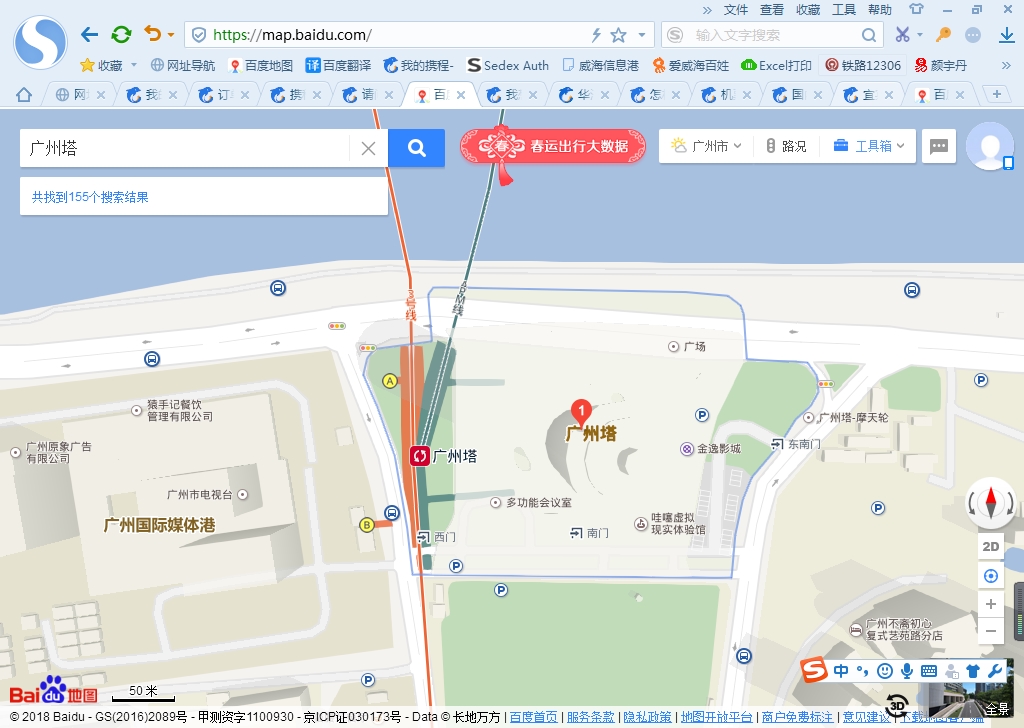Toggle Sogou input Chinese/English mode
The image size is (1024, 728).
841,670
